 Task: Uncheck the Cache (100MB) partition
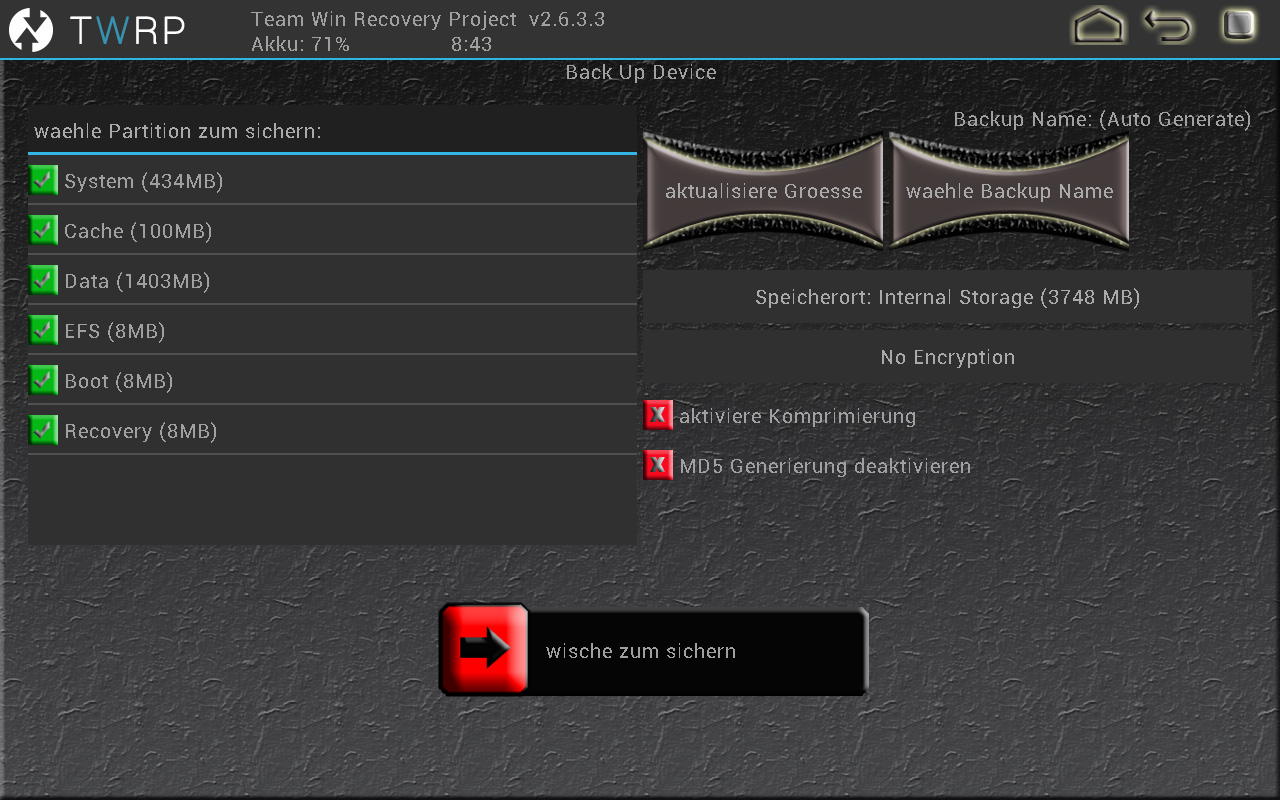pos(44,231)
